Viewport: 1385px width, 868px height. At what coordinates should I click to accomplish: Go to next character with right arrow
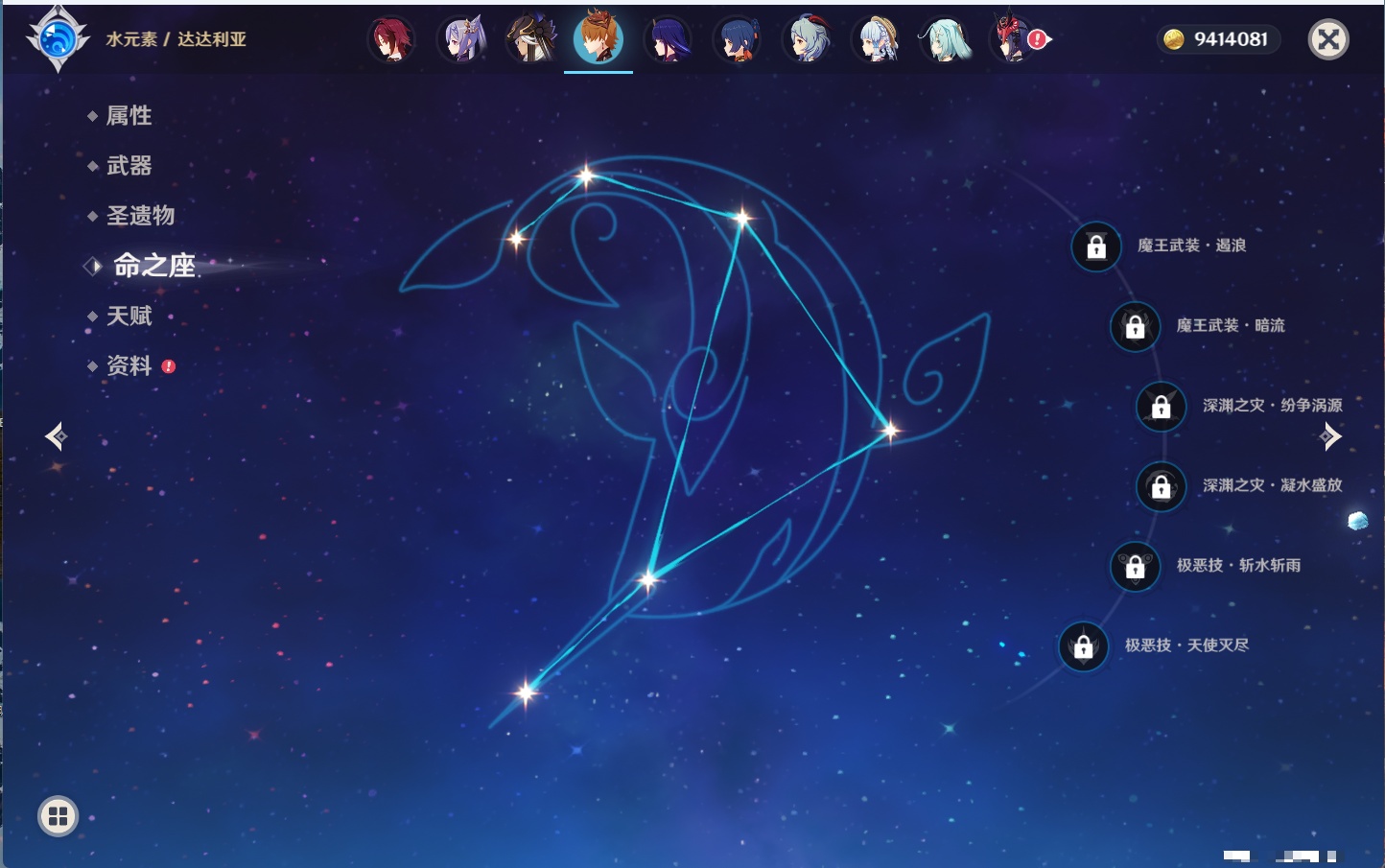(1330, 436)
